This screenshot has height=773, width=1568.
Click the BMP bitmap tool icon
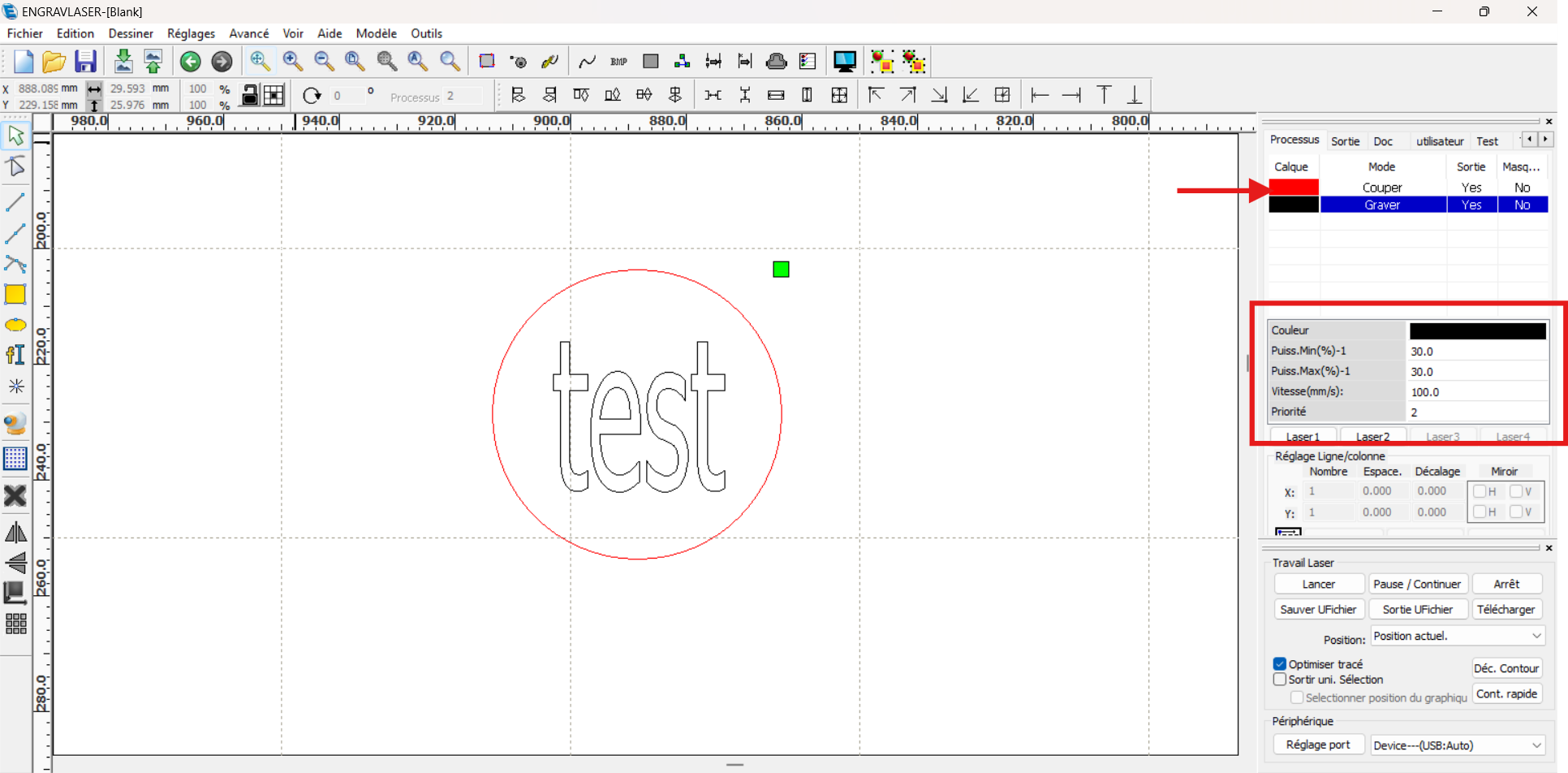618,62
